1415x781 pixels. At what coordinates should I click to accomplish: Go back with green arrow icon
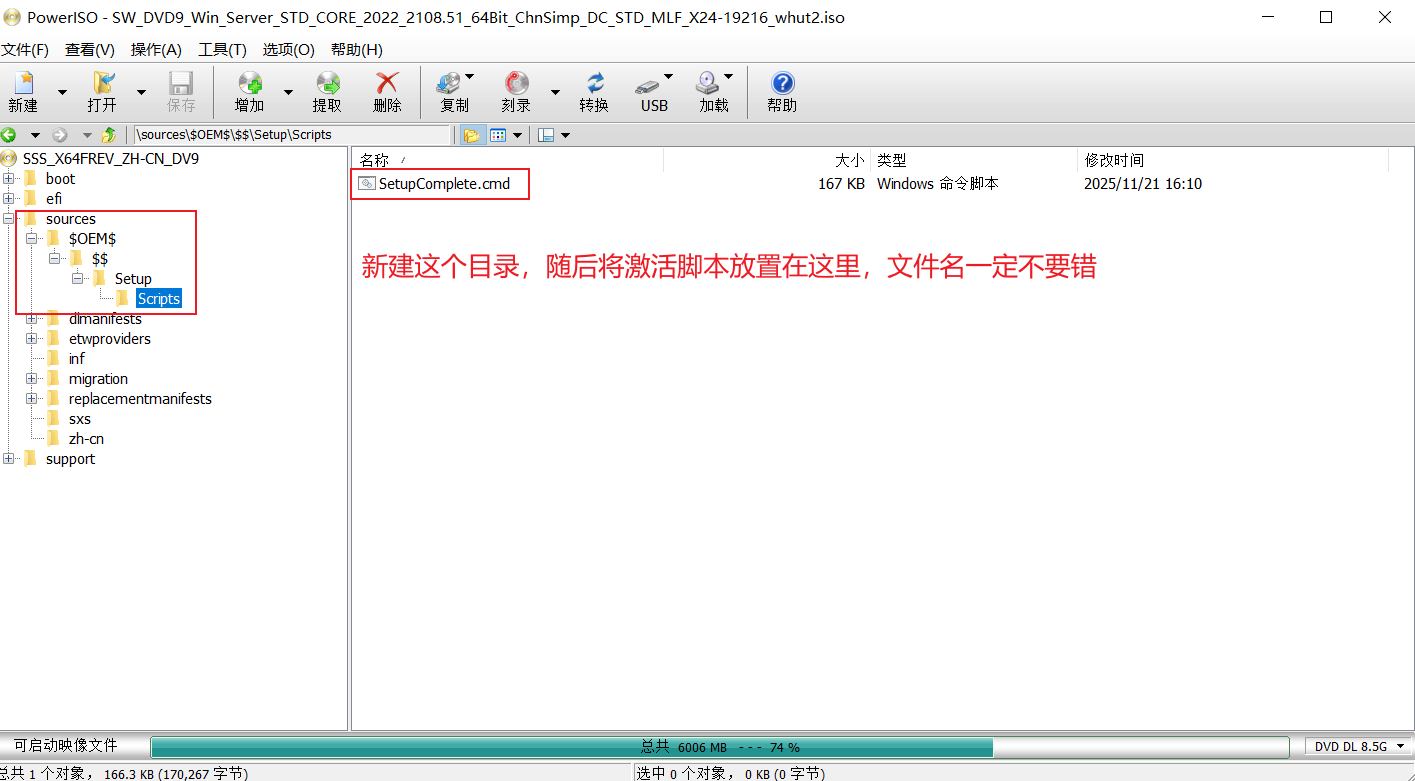pos(9,135)
